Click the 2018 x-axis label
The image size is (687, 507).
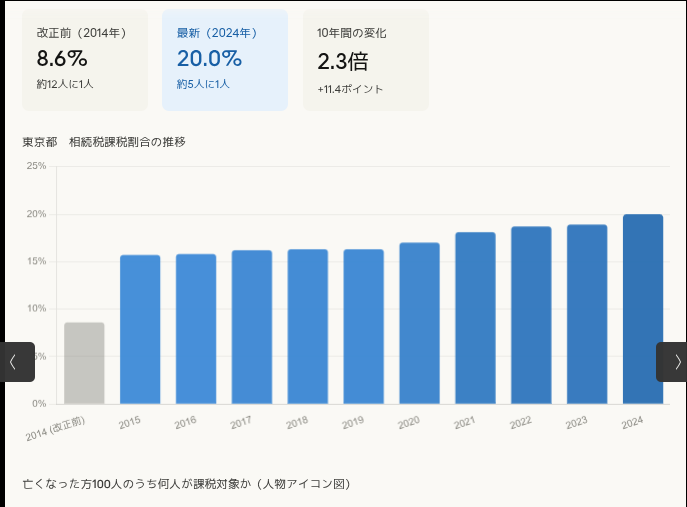[x=297, y=423]
